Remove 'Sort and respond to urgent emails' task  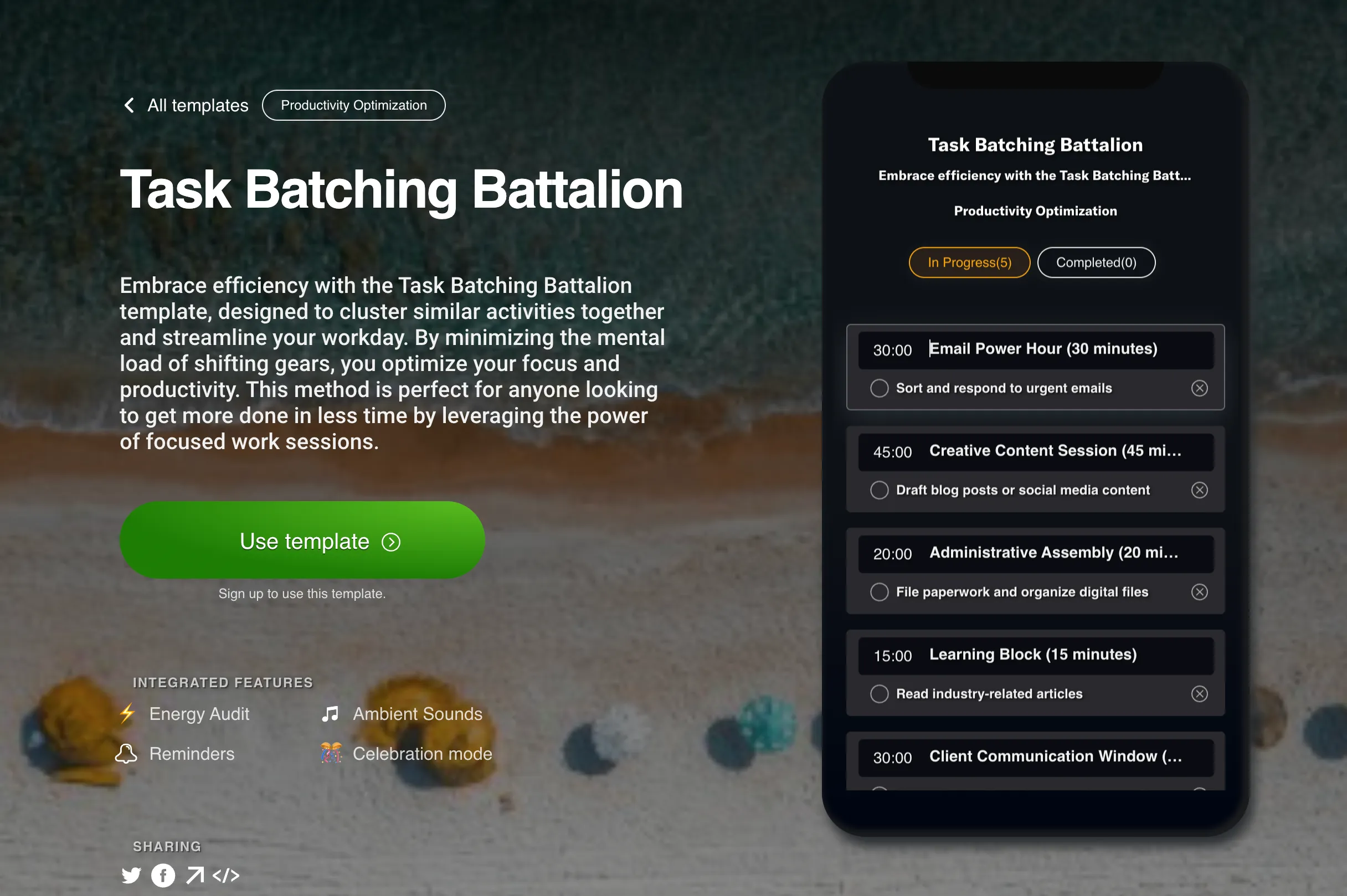(1199, 388)
